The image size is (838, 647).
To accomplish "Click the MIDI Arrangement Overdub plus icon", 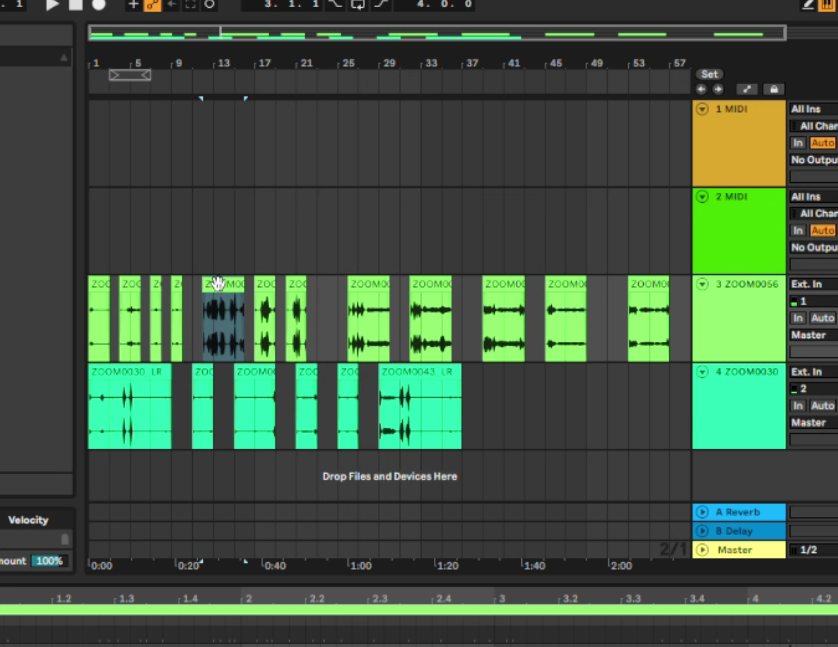I will 134,5.
